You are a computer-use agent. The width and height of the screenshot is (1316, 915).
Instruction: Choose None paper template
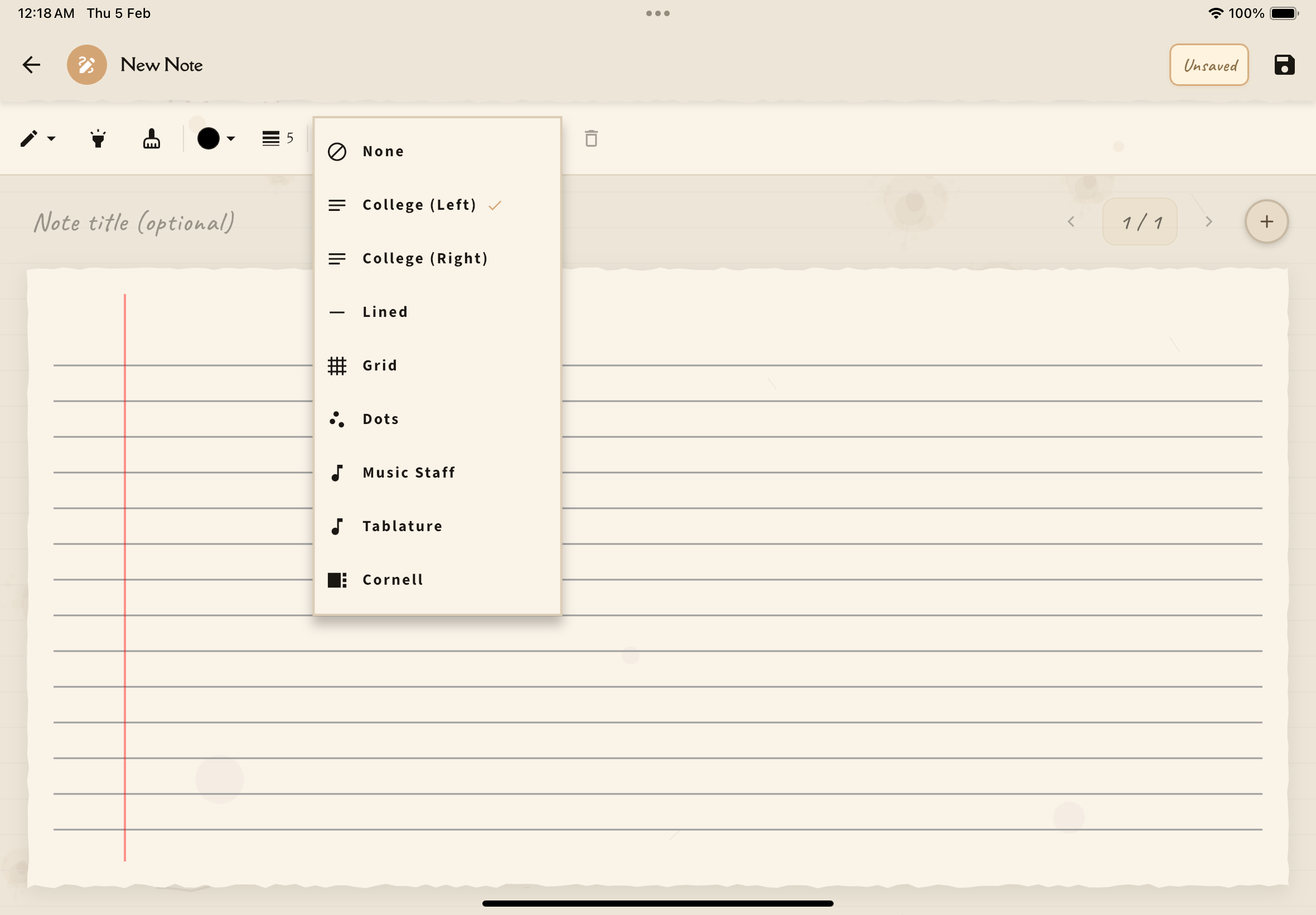click(383, 151)
